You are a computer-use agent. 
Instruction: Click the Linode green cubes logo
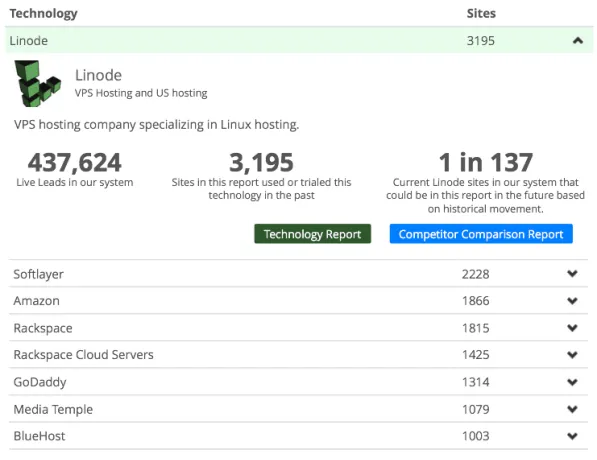click(x=37, y=83)
